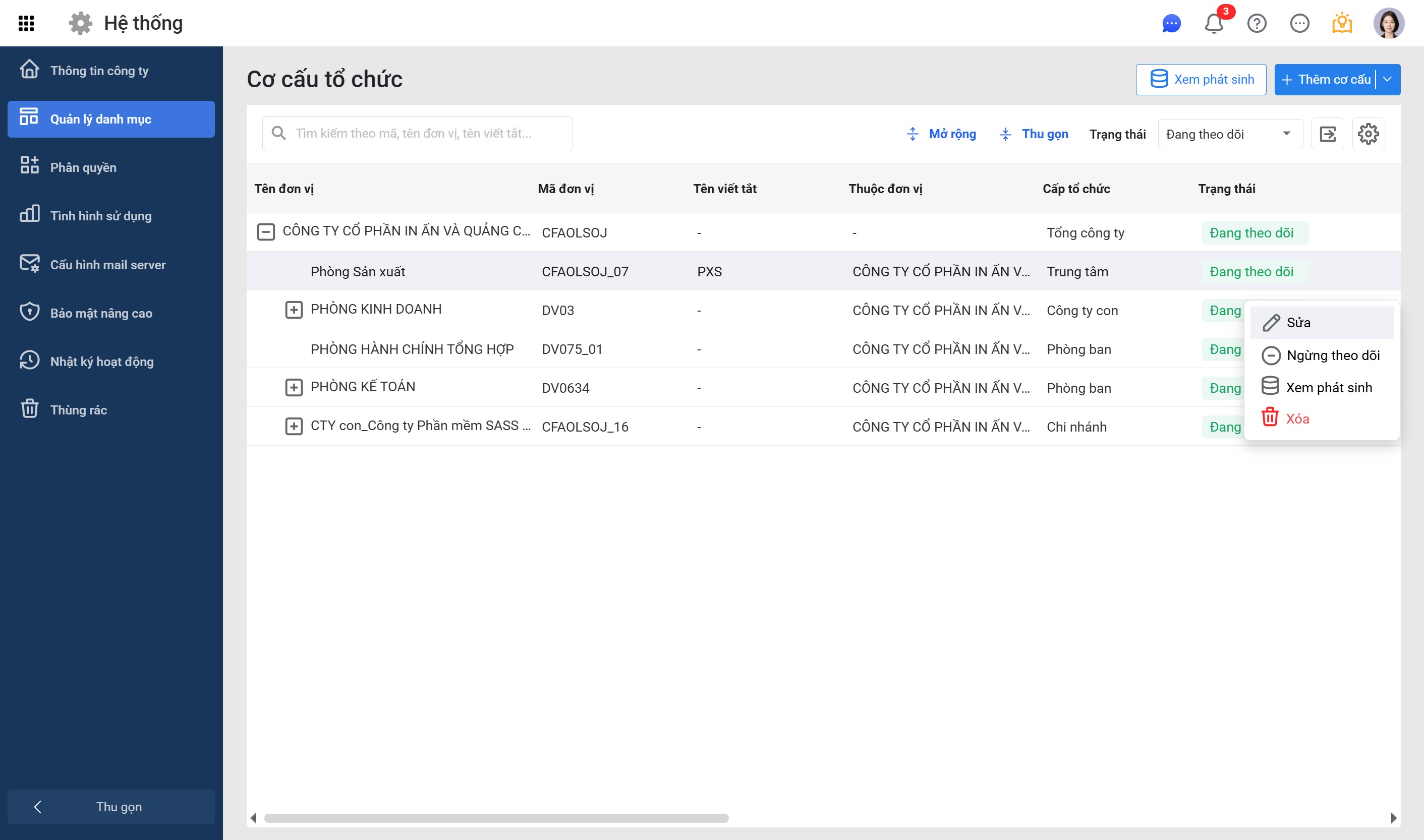The image size is (1424, 840).
Task: Click Đang theo dõi badge of Phòng Sản xuất
Action: (x=1255, y=272)
